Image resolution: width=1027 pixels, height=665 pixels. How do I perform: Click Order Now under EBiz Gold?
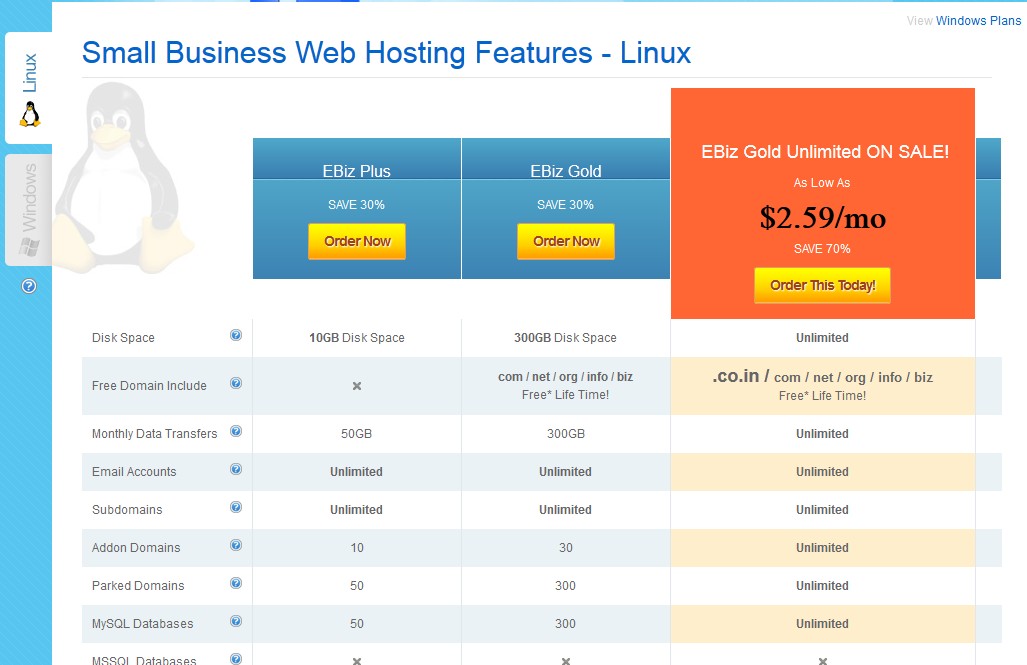[566, 241]
